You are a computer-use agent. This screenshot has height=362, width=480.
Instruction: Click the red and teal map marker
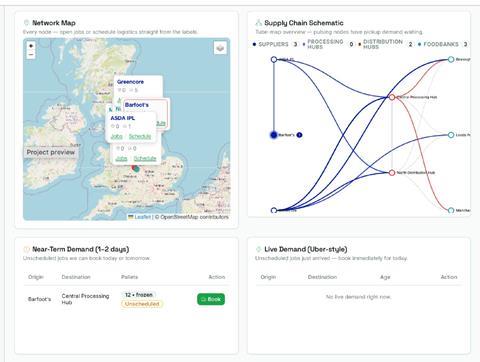(x=136, y=168)
